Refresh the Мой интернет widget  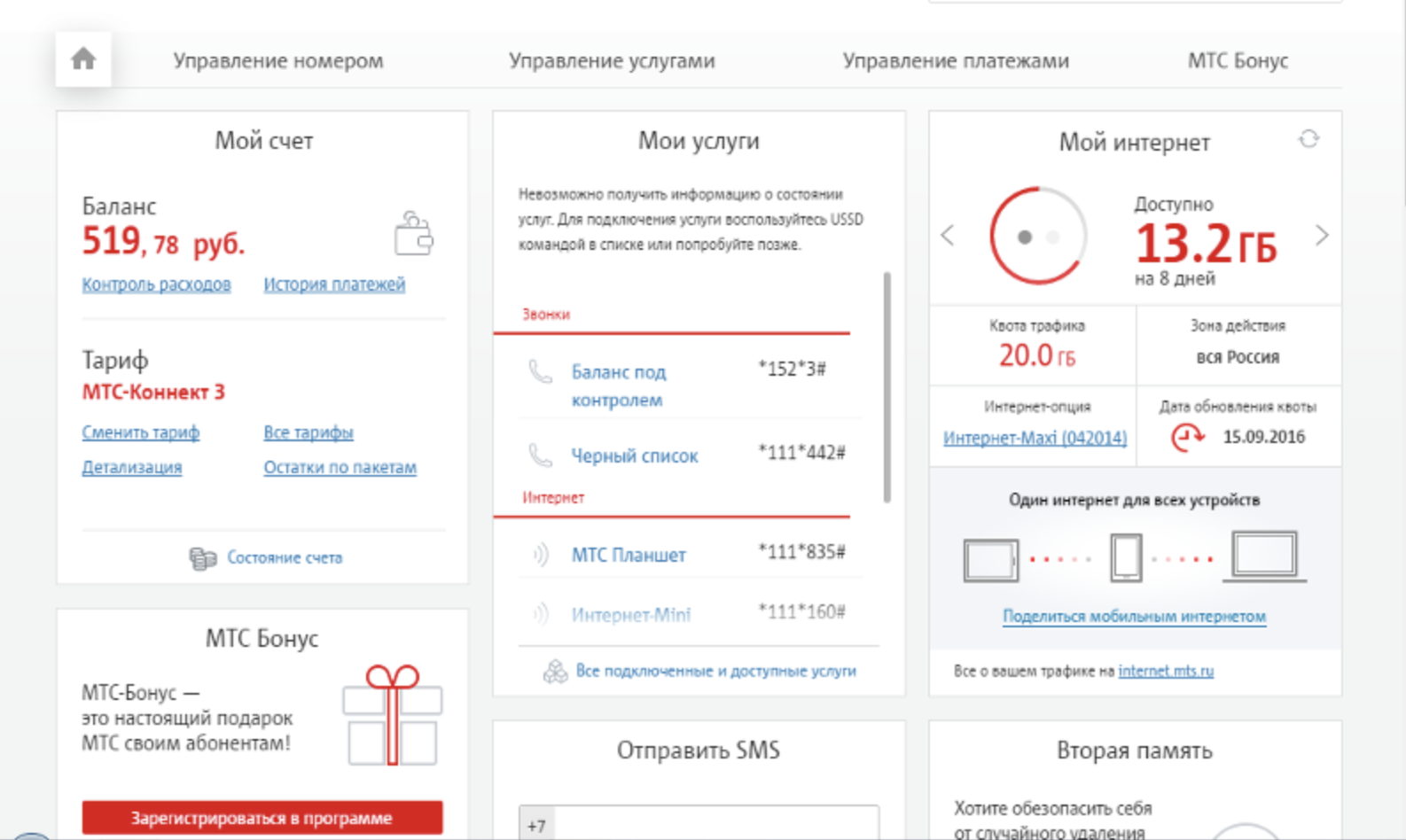point(1308,139)
